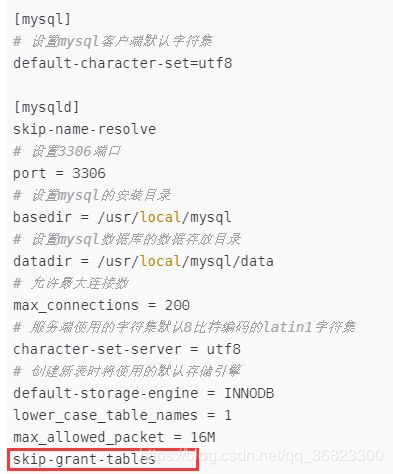
Task: Click the port = 3306 line
Action: click(x=59, y=173)
